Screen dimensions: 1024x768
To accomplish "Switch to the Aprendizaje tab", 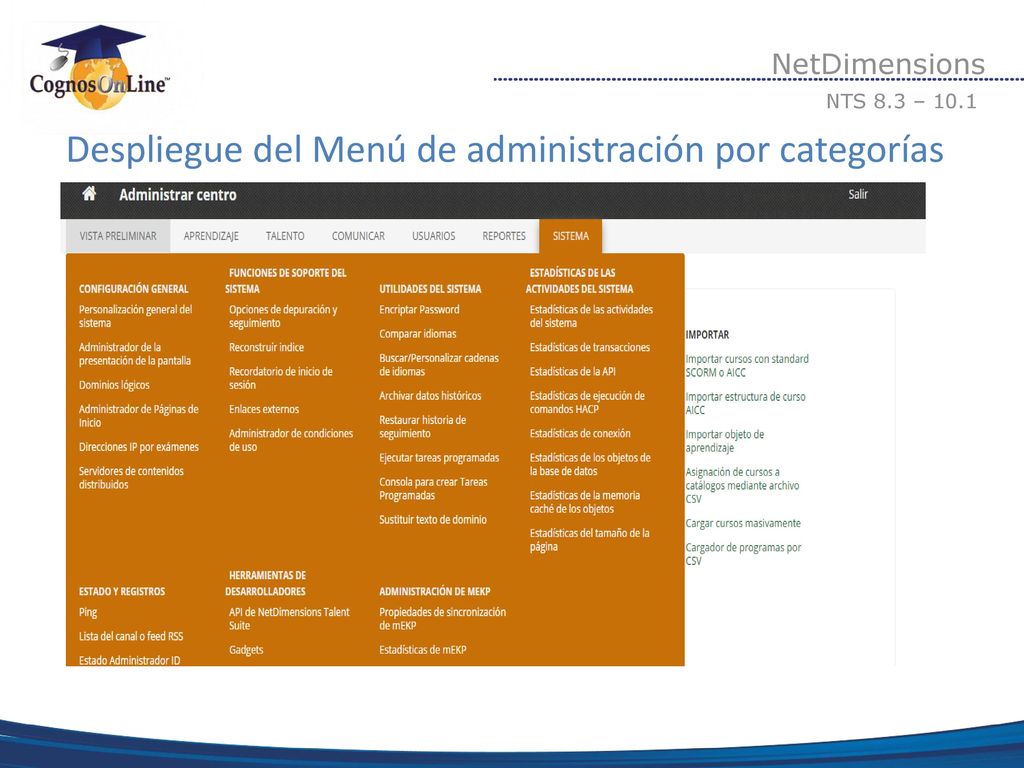I will 211,236.
